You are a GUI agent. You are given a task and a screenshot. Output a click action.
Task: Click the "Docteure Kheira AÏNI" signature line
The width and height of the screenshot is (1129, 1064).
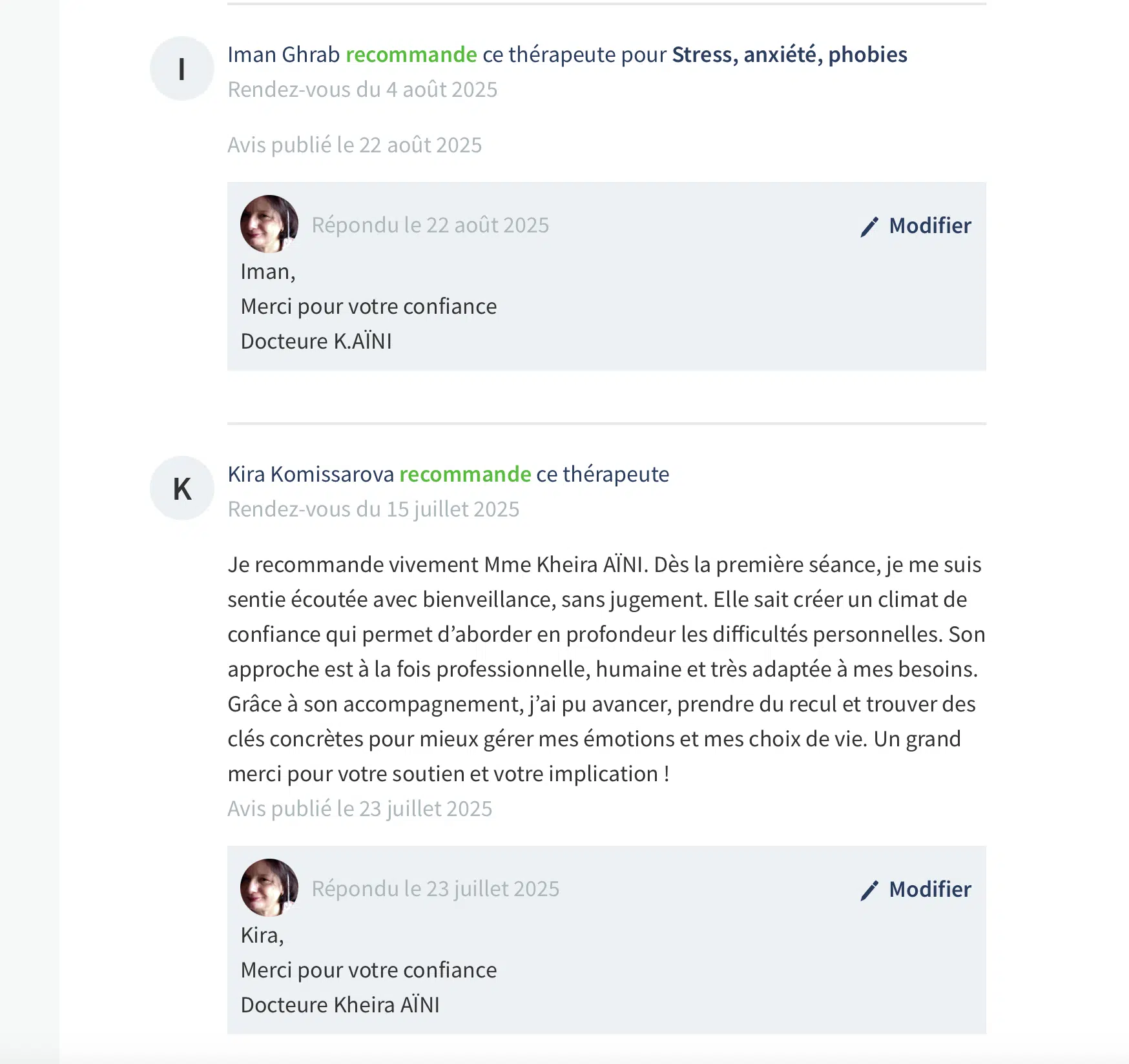pos(340,1005)
